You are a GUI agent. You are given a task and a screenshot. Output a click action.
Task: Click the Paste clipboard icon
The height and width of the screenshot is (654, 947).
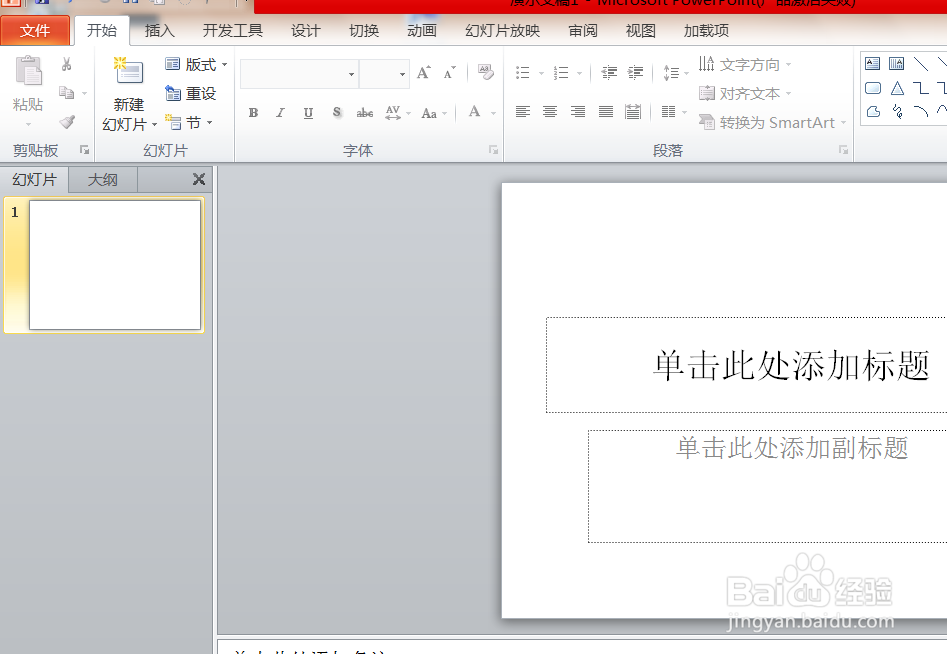(x=28, y=72)
